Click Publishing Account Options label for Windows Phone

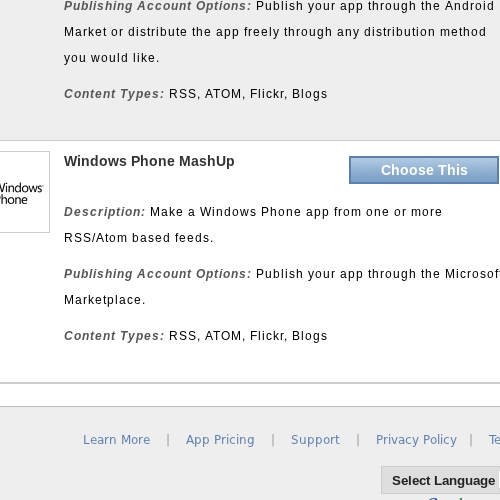(x=158, y=274)
